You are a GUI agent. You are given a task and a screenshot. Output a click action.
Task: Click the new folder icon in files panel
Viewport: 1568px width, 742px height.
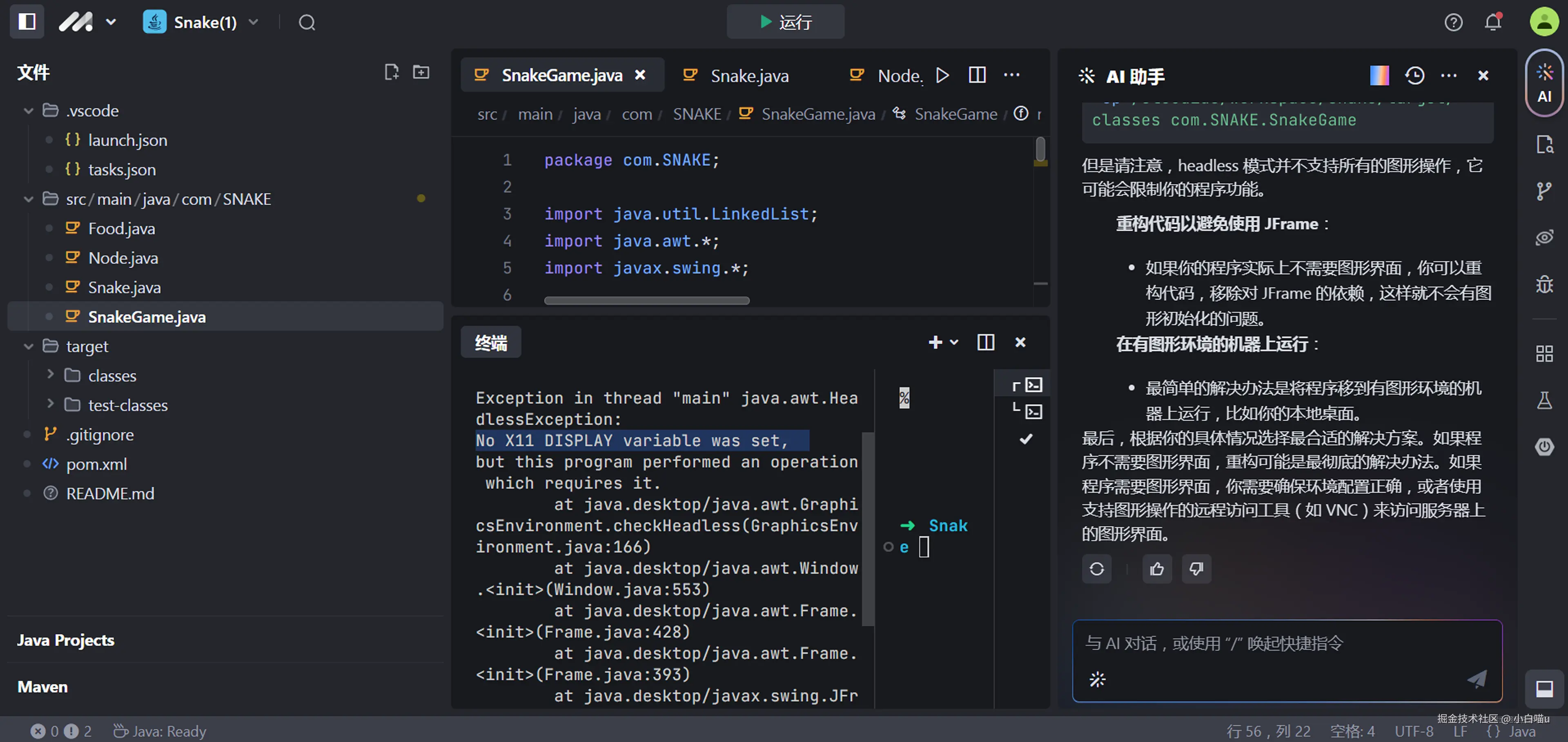point(421,72)
